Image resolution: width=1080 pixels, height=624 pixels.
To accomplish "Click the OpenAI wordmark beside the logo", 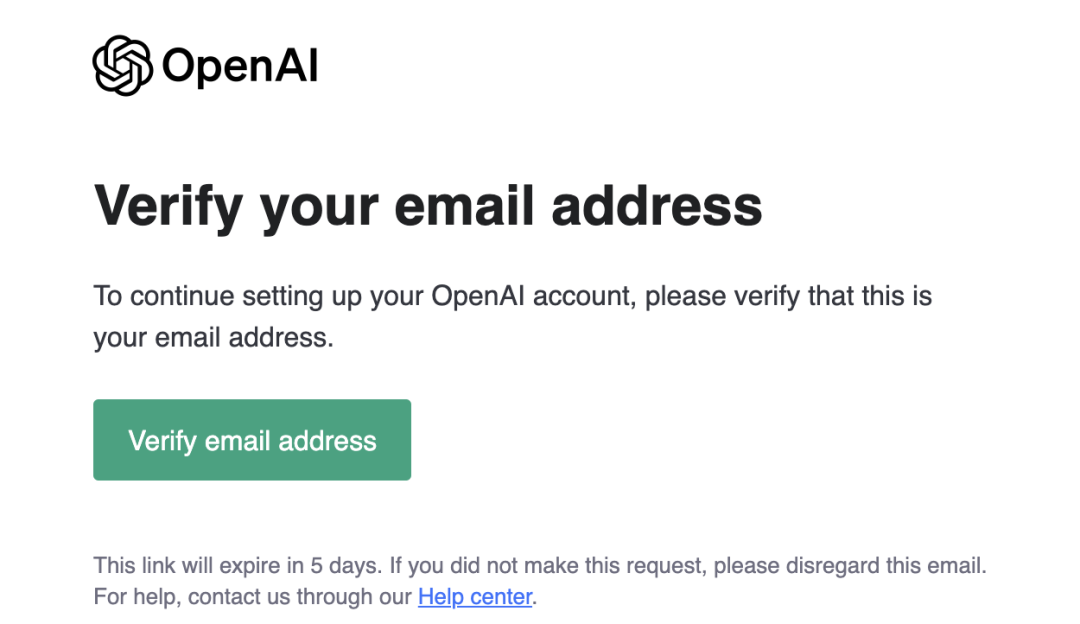I will pos(240,67).
